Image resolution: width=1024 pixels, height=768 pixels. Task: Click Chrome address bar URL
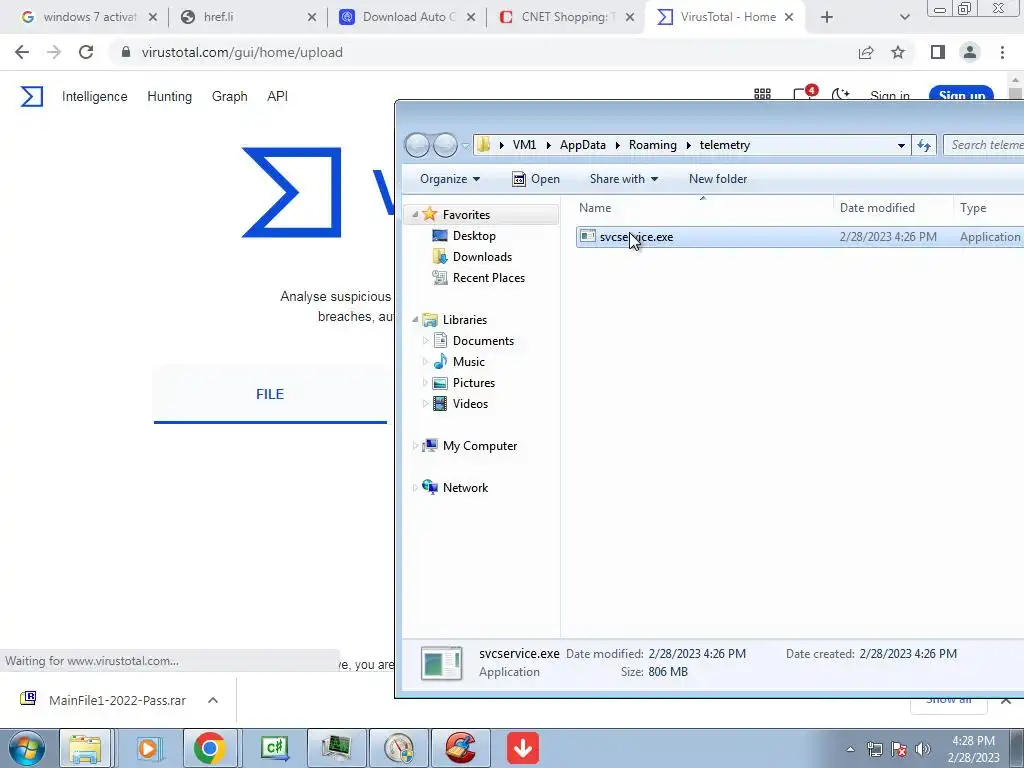(x=242, y=52)
